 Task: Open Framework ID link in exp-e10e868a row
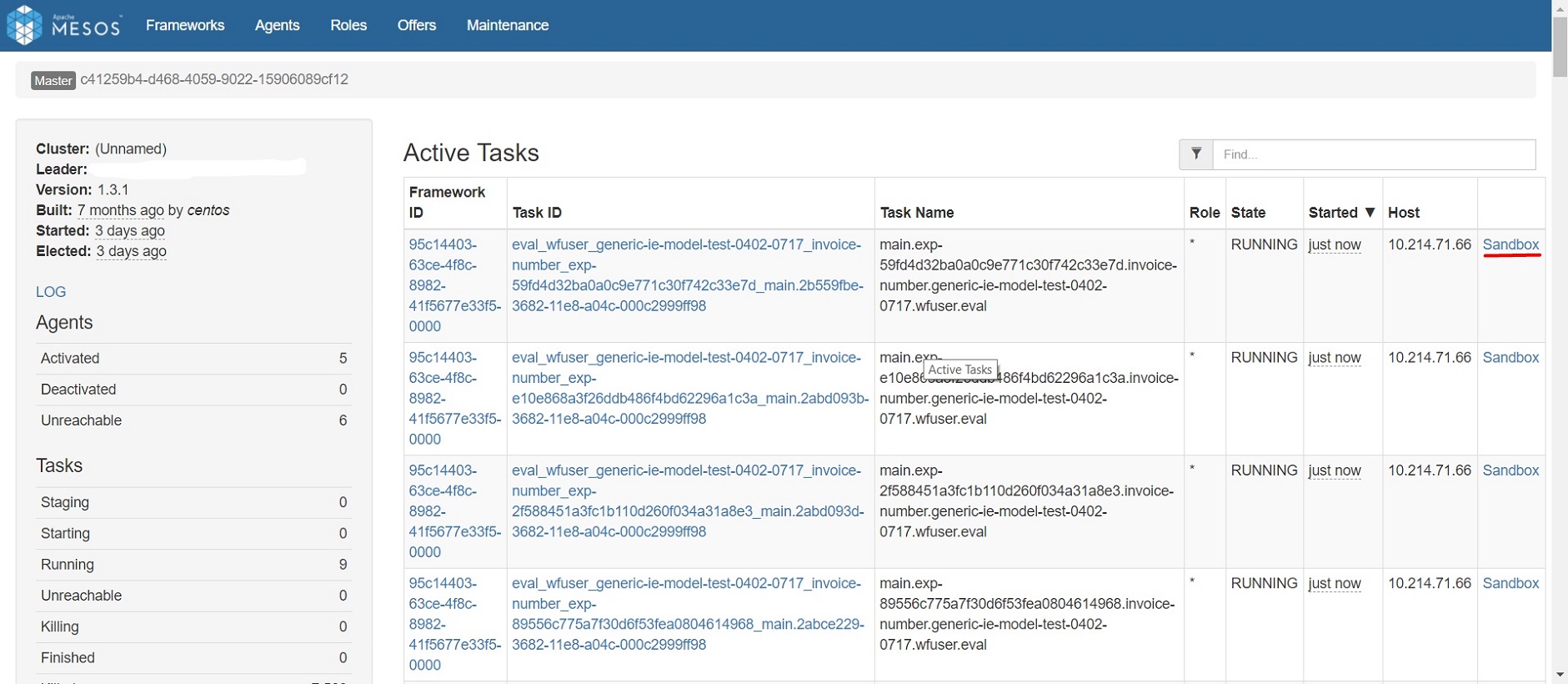(x=455, y=398)
